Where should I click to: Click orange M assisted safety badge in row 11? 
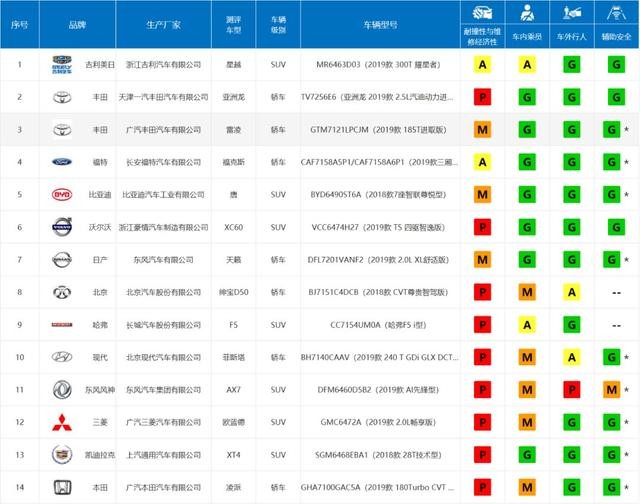(611, 390)
